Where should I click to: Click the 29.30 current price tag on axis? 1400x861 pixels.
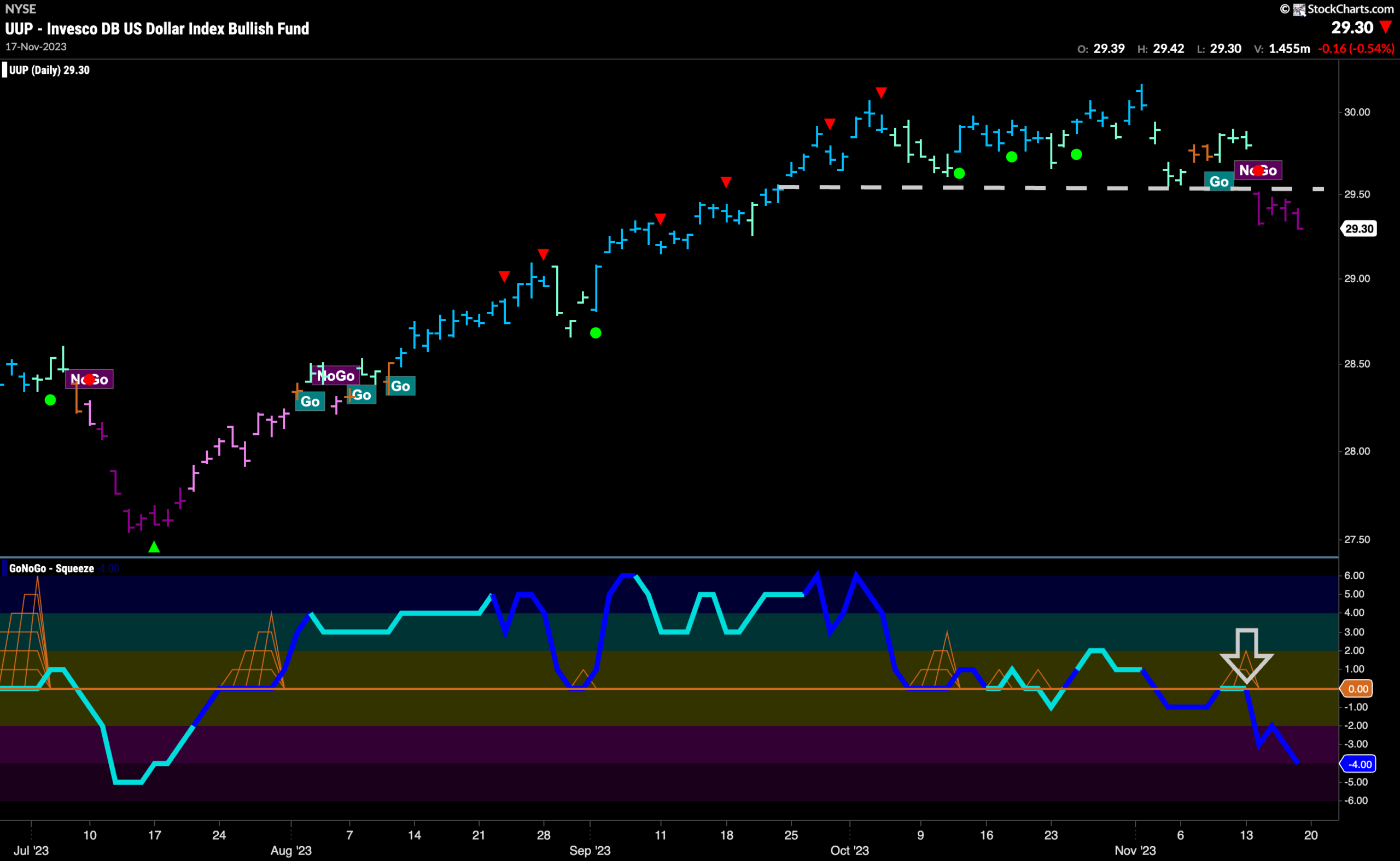click(x=1359, y=229)
